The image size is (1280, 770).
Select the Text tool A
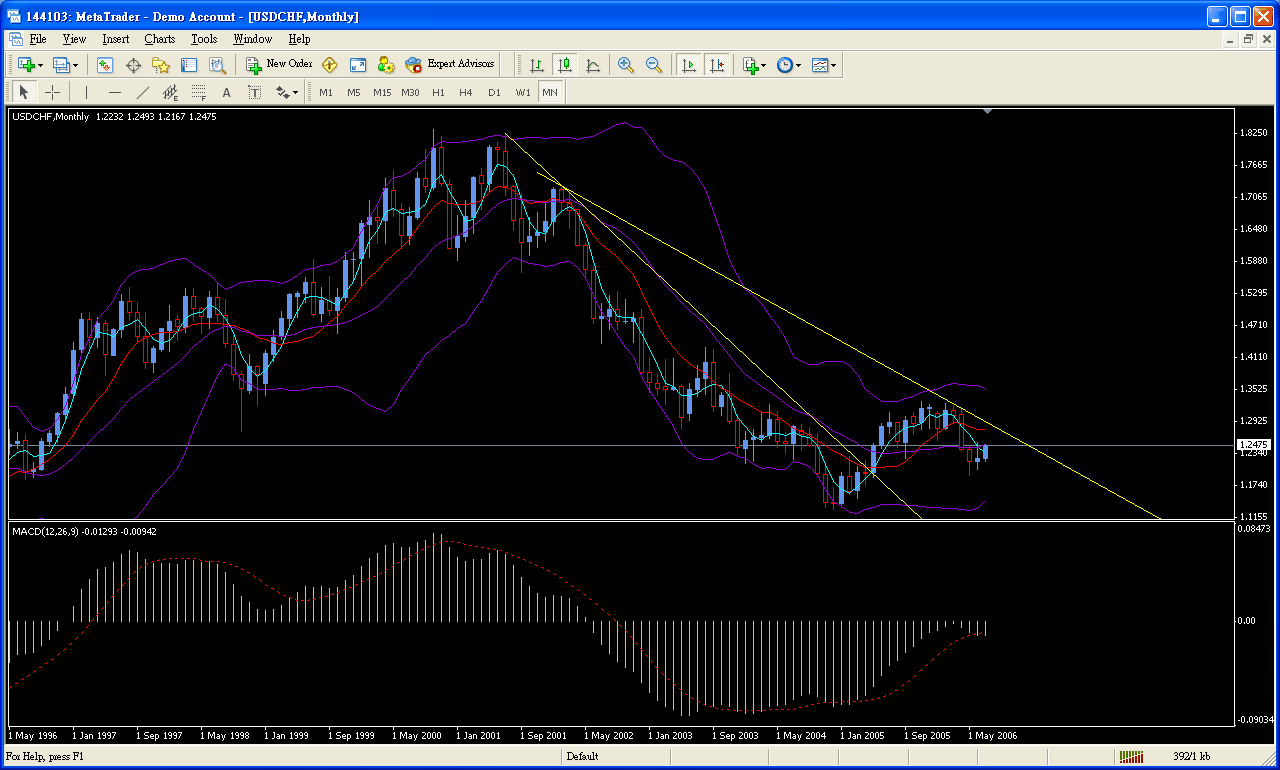pos(226,92)
